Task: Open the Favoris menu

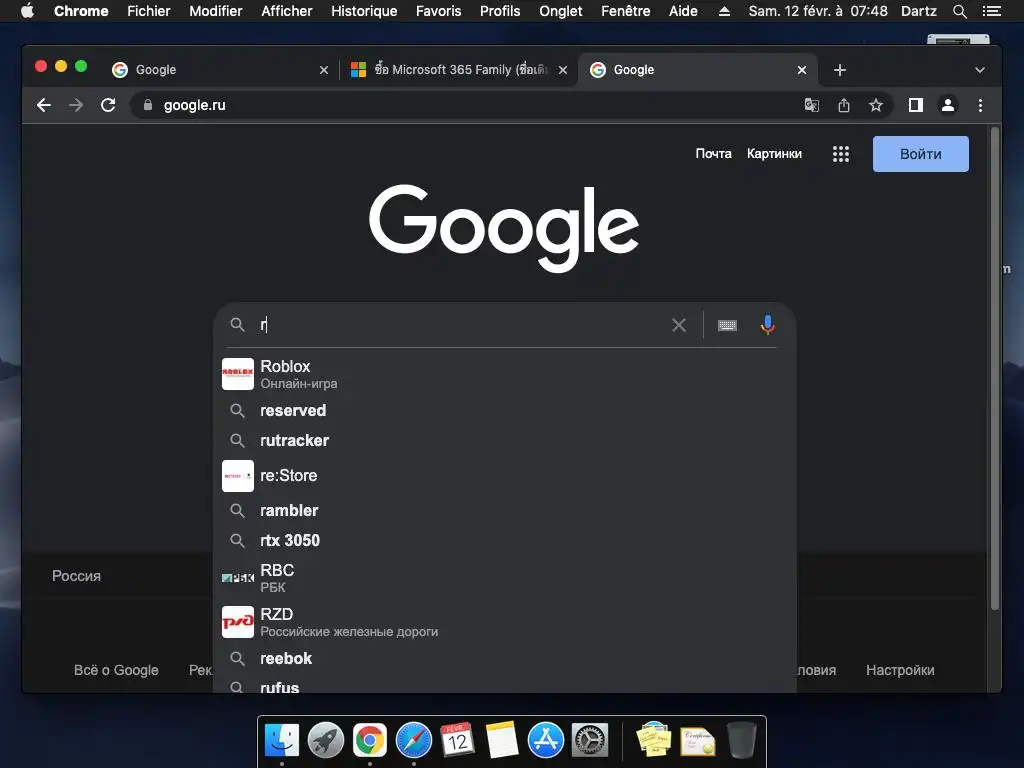Action: tap(438, 11)
